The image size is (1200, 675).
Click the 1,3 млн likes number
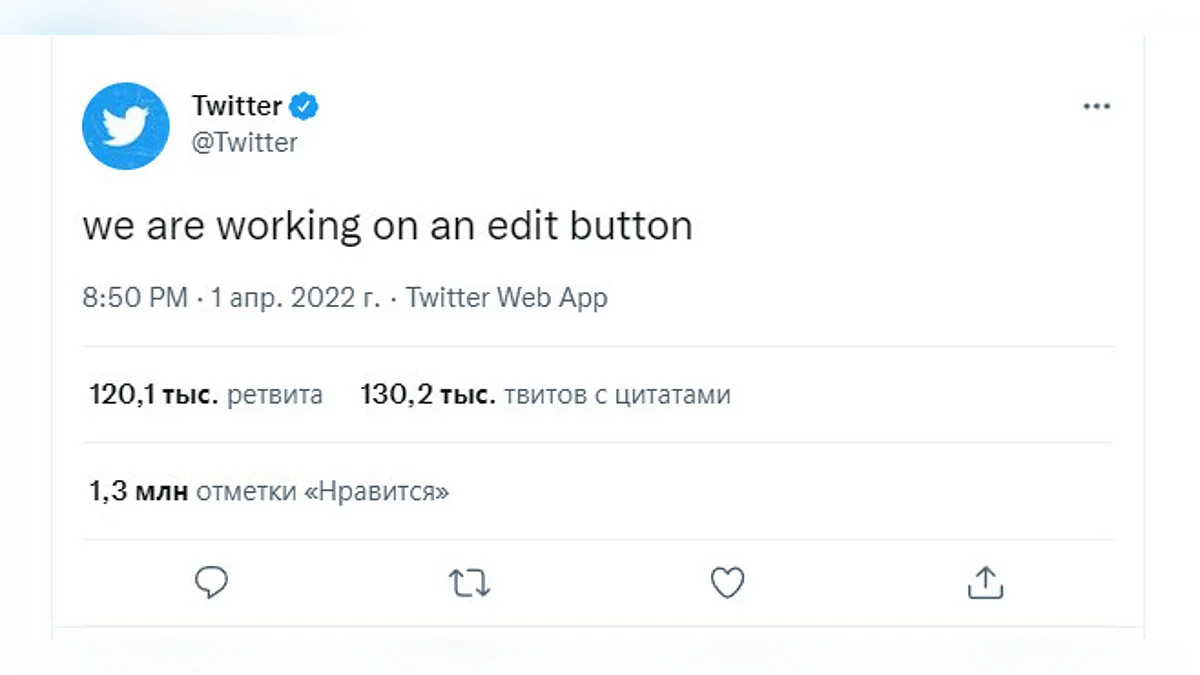pos(139,492)
